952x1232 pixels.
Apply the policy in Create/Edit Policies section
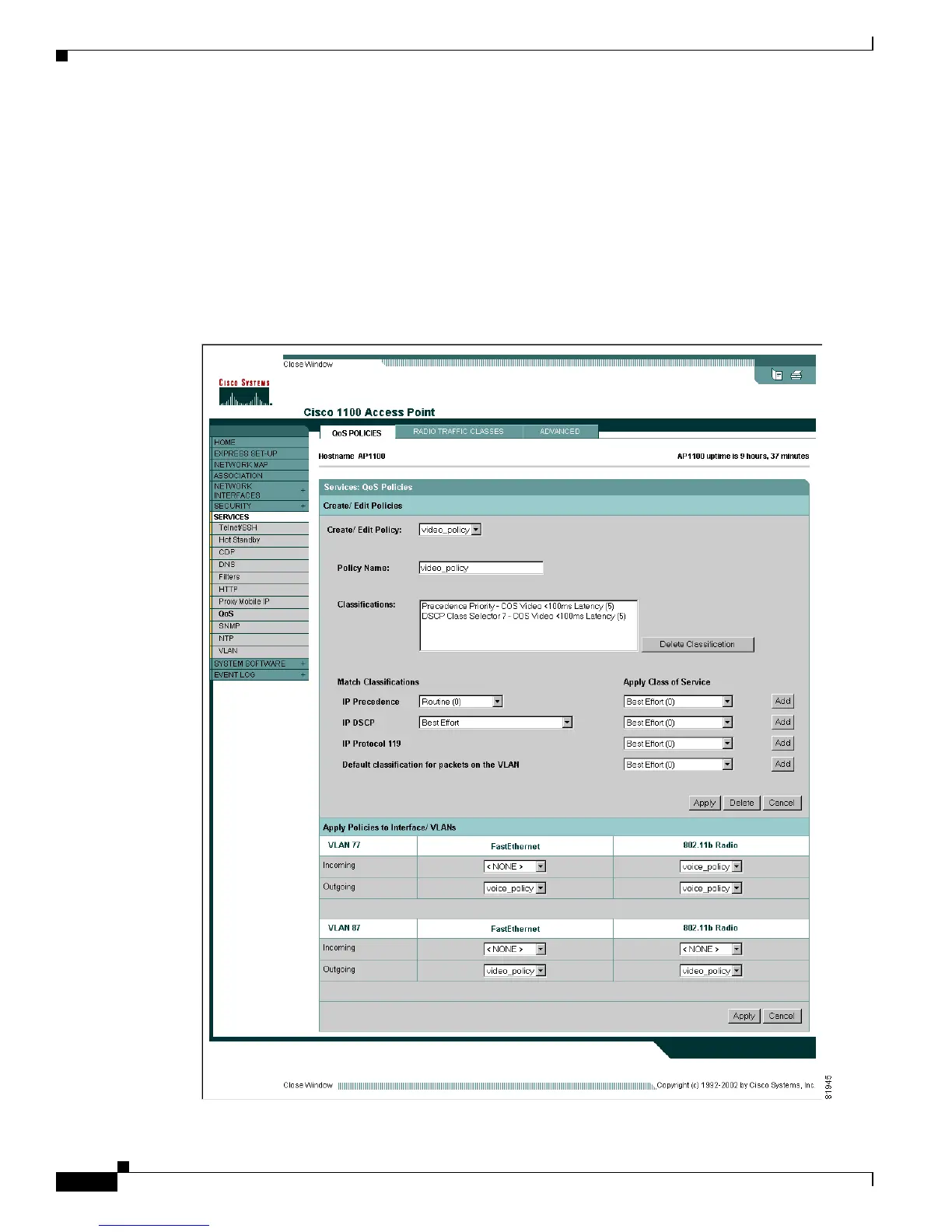[705, 803]
